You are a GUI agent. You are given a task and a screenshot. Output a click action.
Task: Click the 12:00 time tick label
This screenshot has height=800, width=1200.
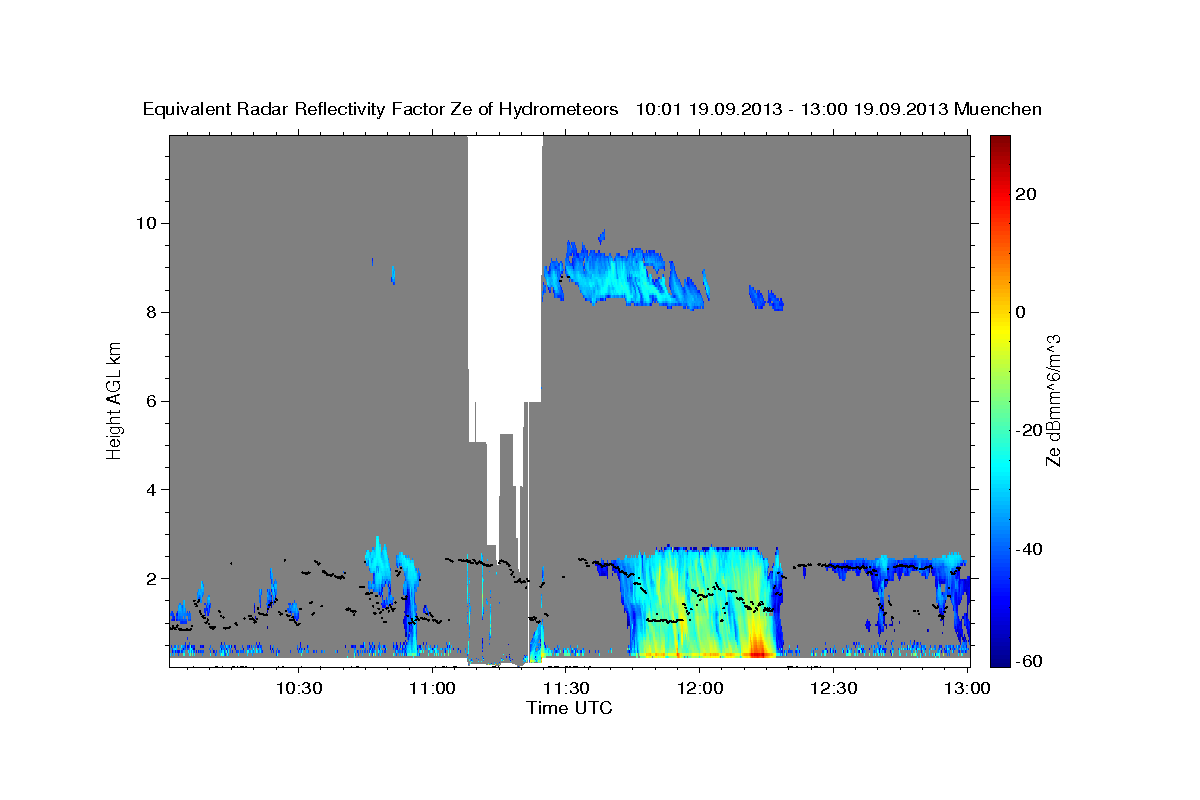[700, 688]
